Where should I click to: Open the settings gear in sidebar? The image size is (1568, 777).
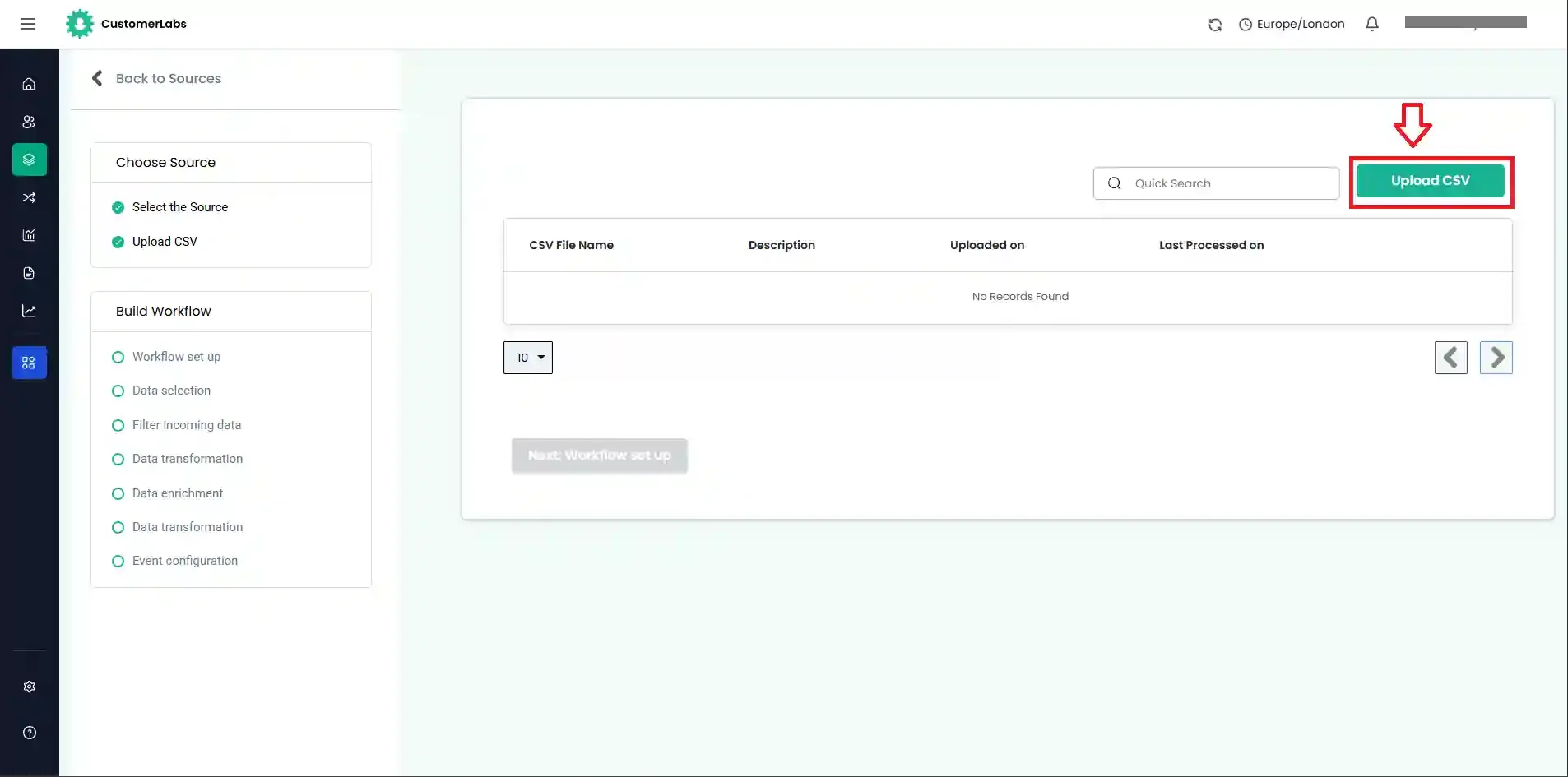[30, 687]
